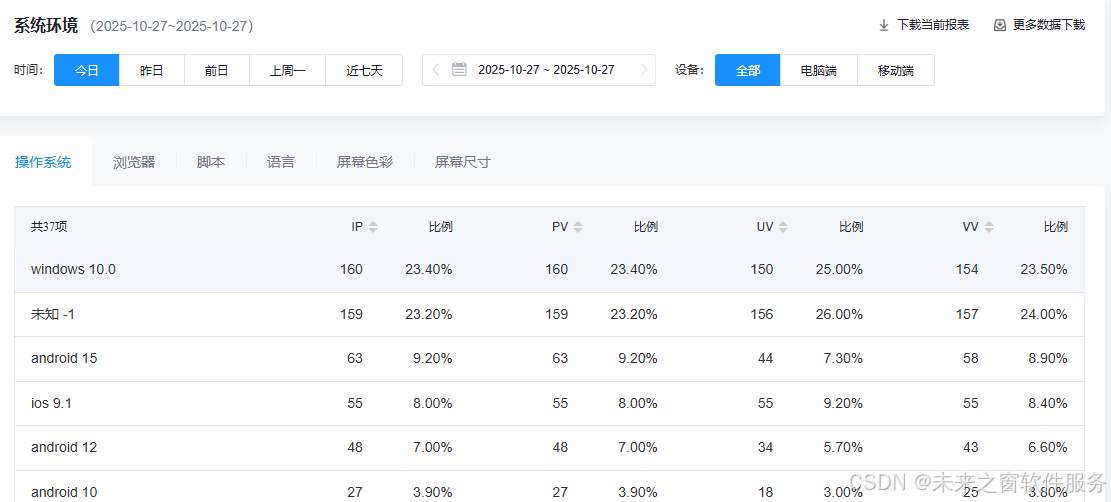Click UV ratio 5.70% in android 12 row
The height and width of the screenshot is (502, 1111).
[843, 448]
